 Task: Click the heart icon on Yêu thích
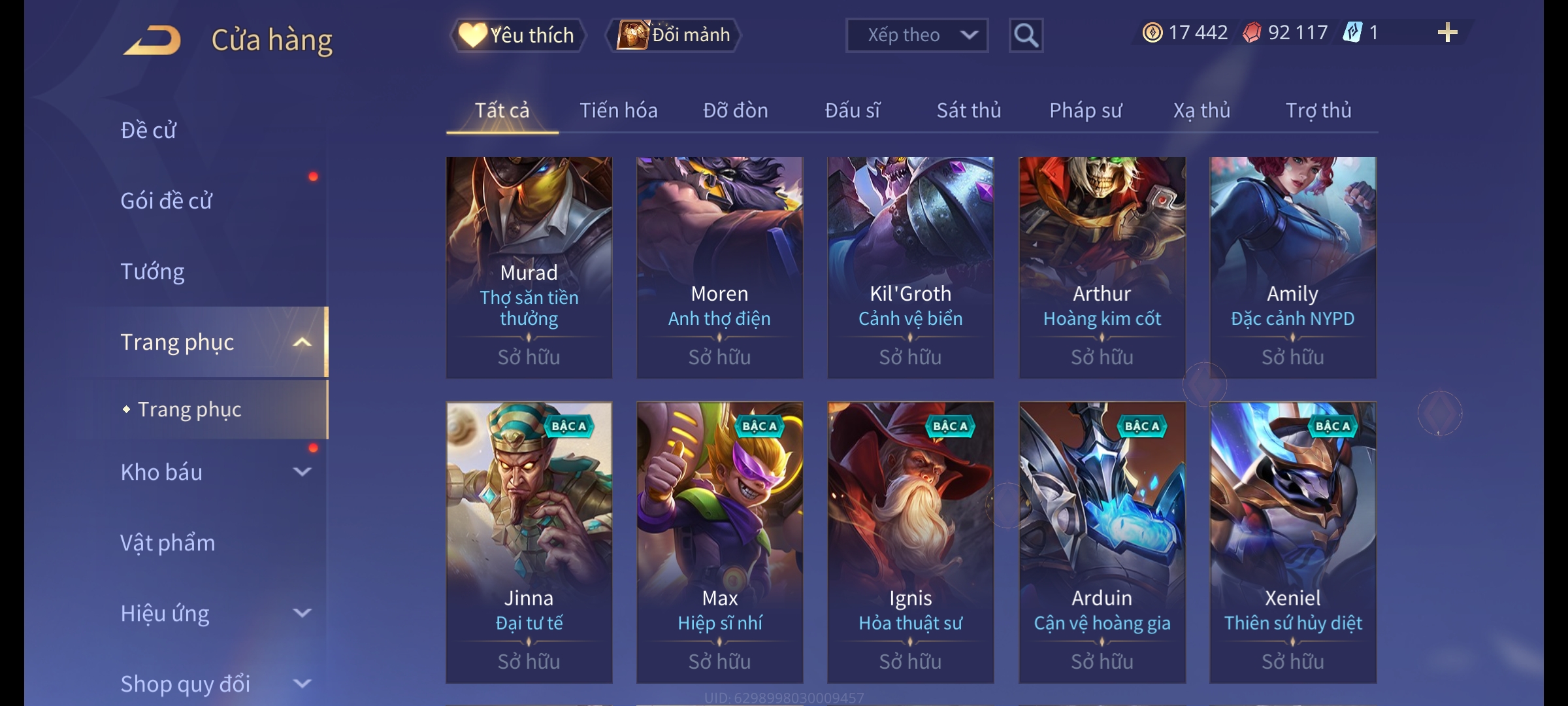pyautogui.click(x=472, y=35)
